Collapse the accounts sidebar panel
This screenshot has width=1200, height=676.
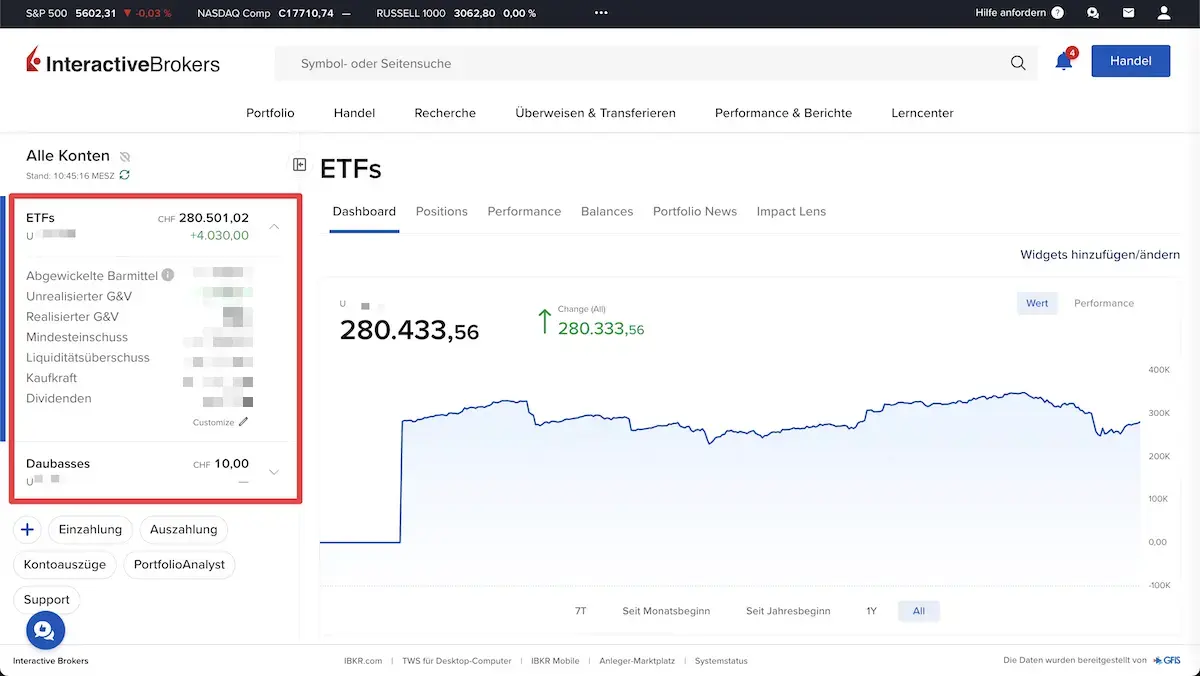(x=299, y=164)
